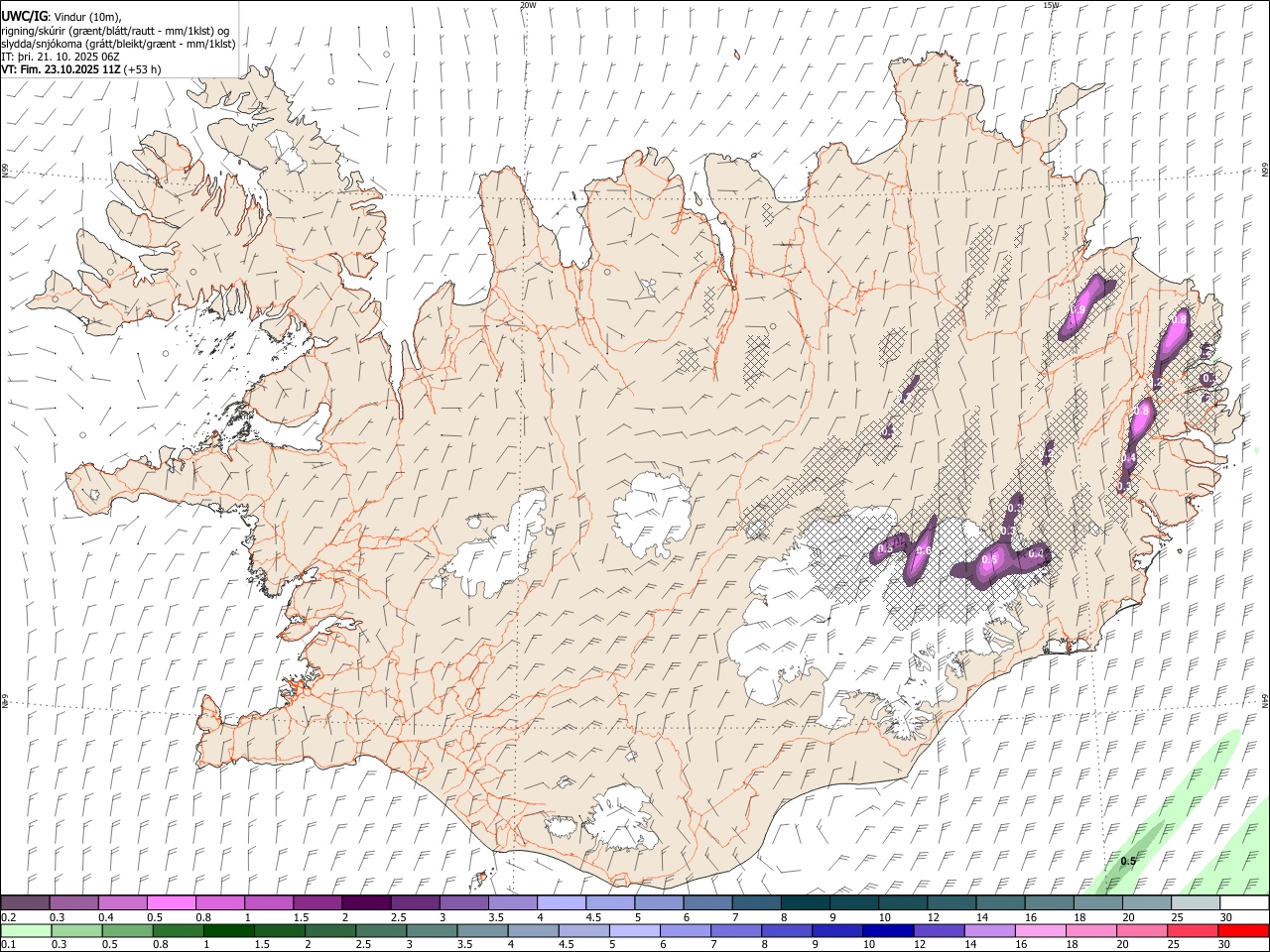Viewport: 1270px width, 952px height.
Task: Choose the upper legend swatch between 3 and 3.5
Action: tap(464, 902)
